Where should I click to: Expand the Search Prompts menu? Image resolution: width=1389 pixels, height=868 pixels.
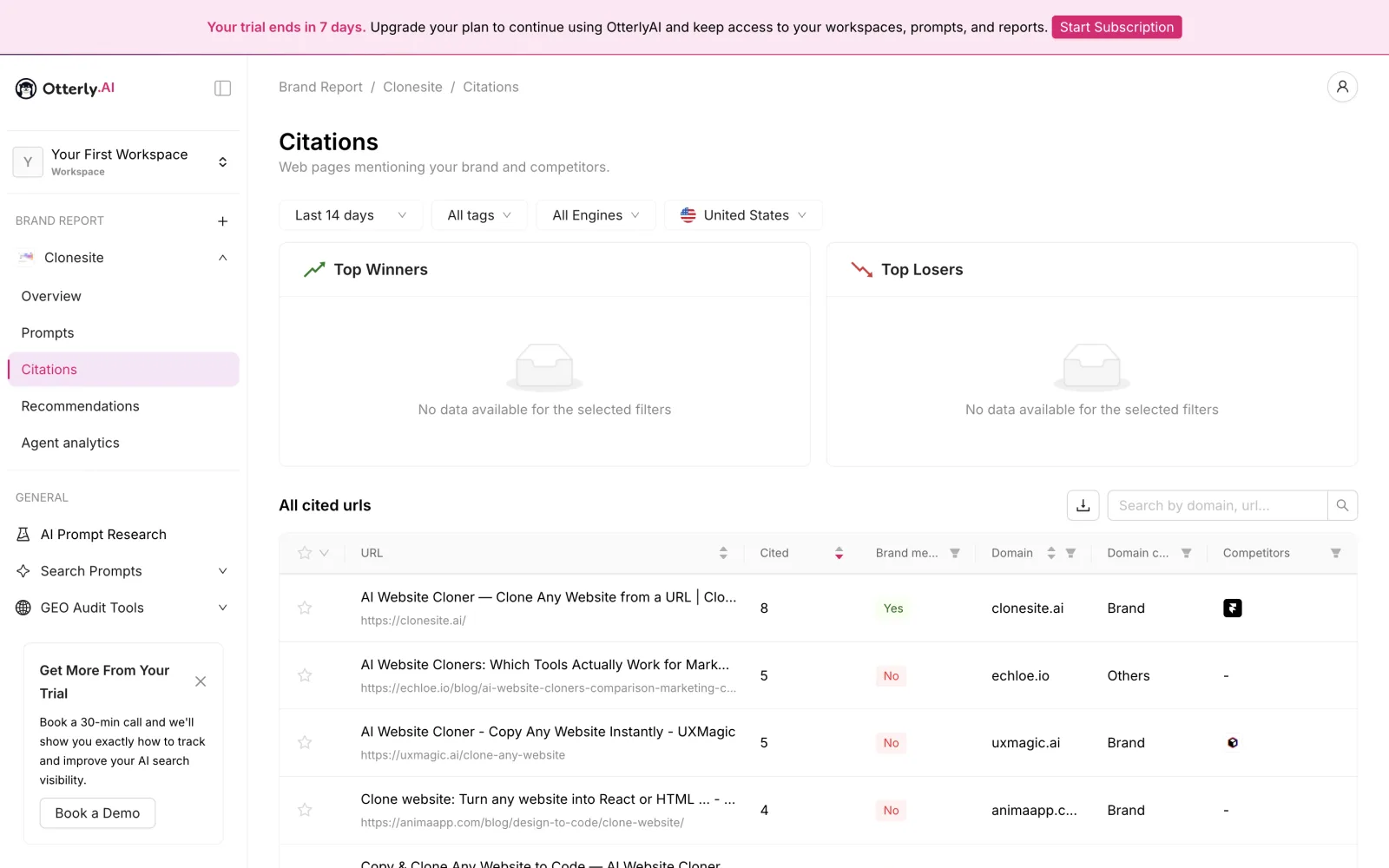[x=222, y=571]
